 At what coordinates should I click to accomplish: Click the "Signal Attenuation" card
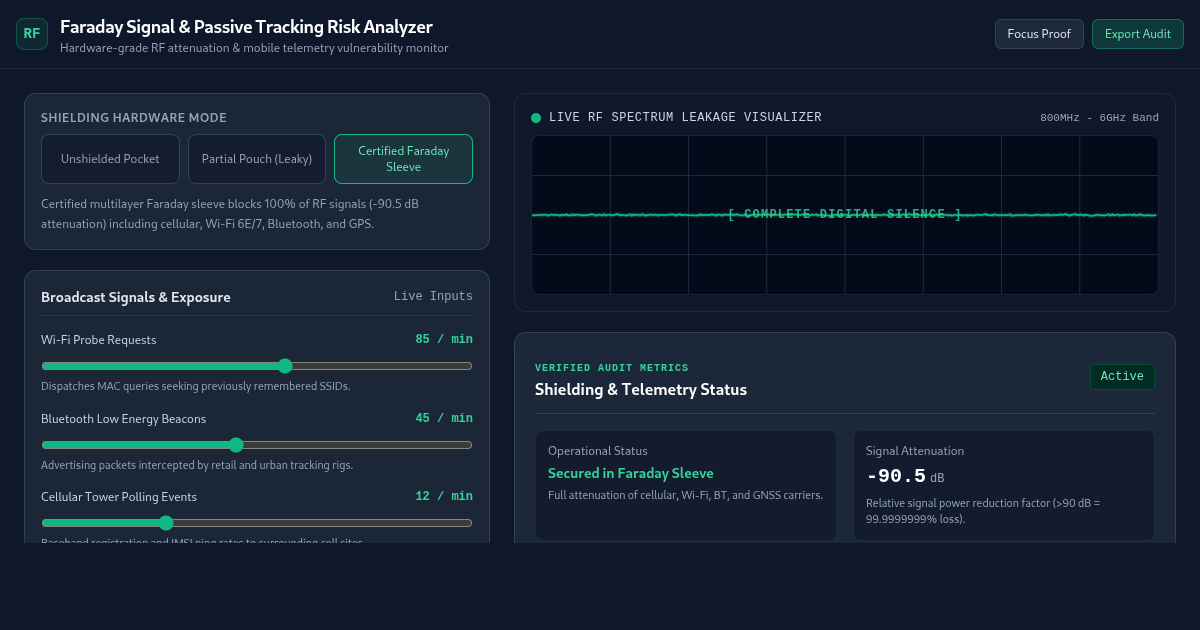(x=1004, y=486)
